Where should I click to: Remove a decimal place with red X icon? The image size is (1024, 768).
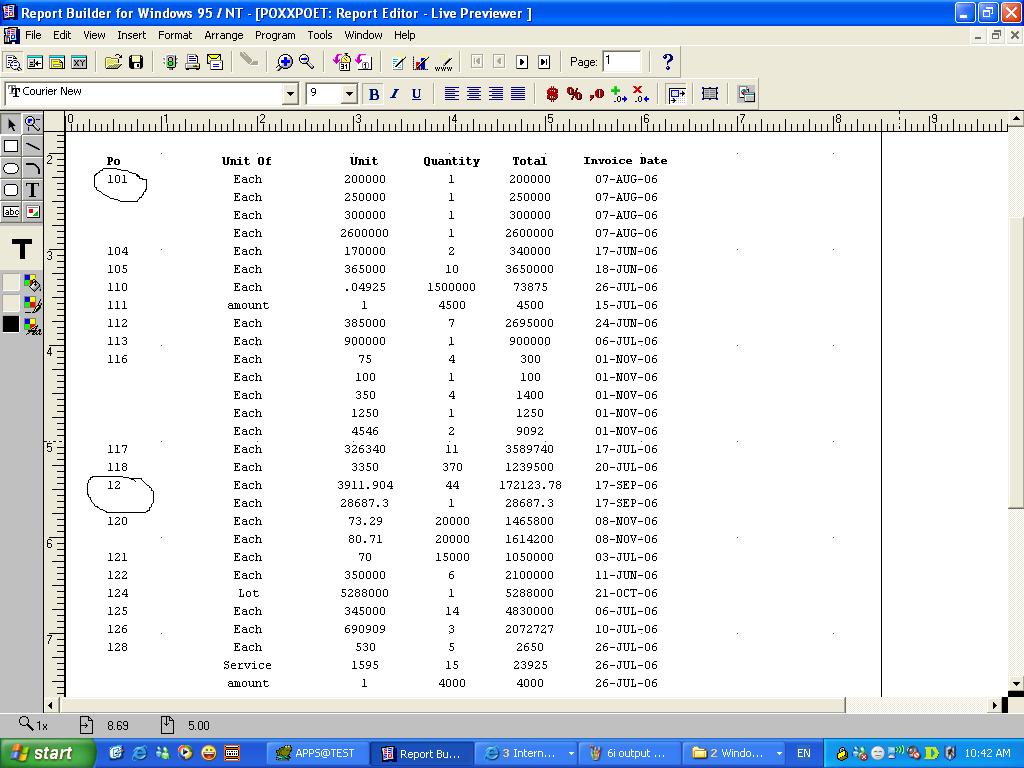tap(641, 94)
